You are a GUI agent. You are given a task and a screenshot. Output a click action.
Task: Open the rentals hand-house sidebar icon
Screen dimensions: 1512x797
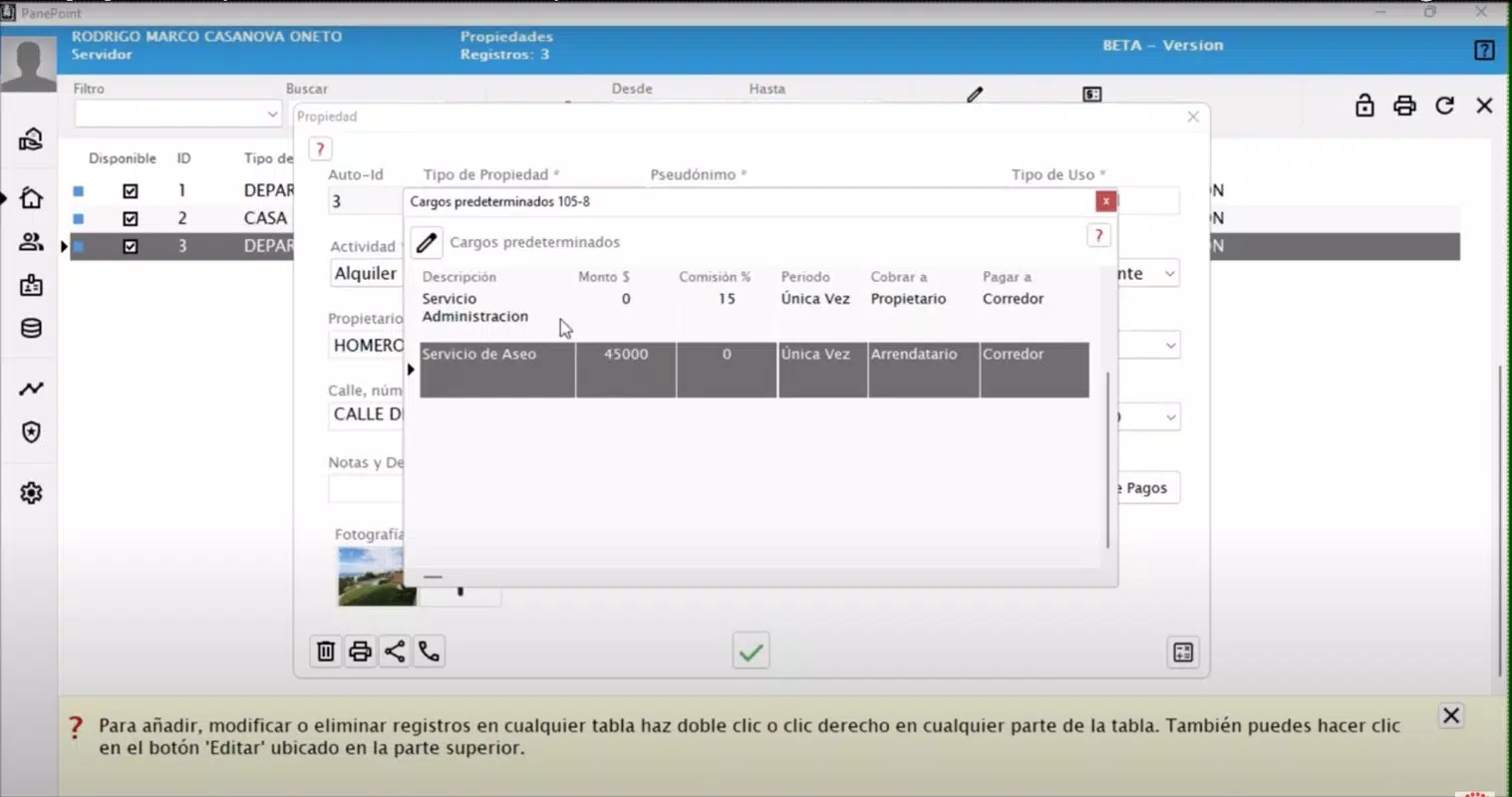[31, 139]
